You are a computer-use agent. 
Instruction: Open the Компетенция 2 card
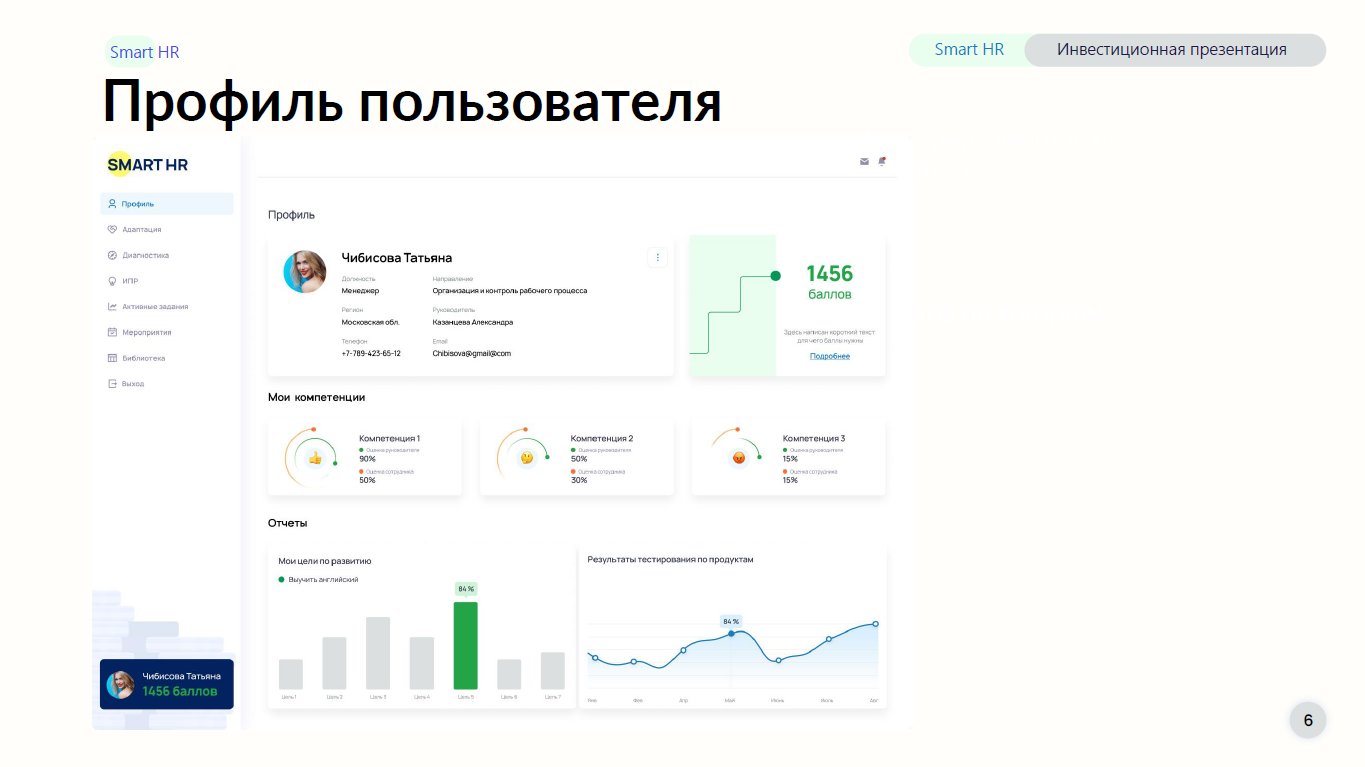pyautogui.click(x=577, y=457)
